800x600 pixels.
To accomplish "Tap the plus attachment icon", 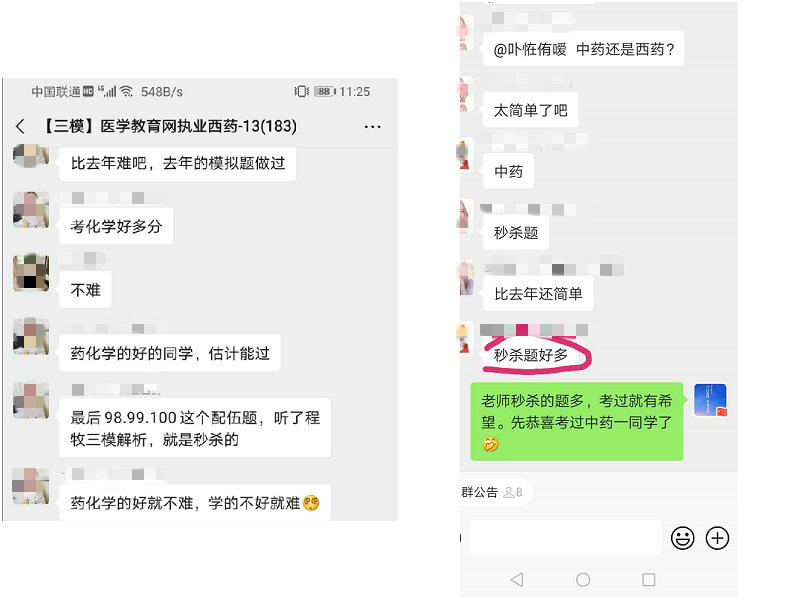I will [717, 538].
